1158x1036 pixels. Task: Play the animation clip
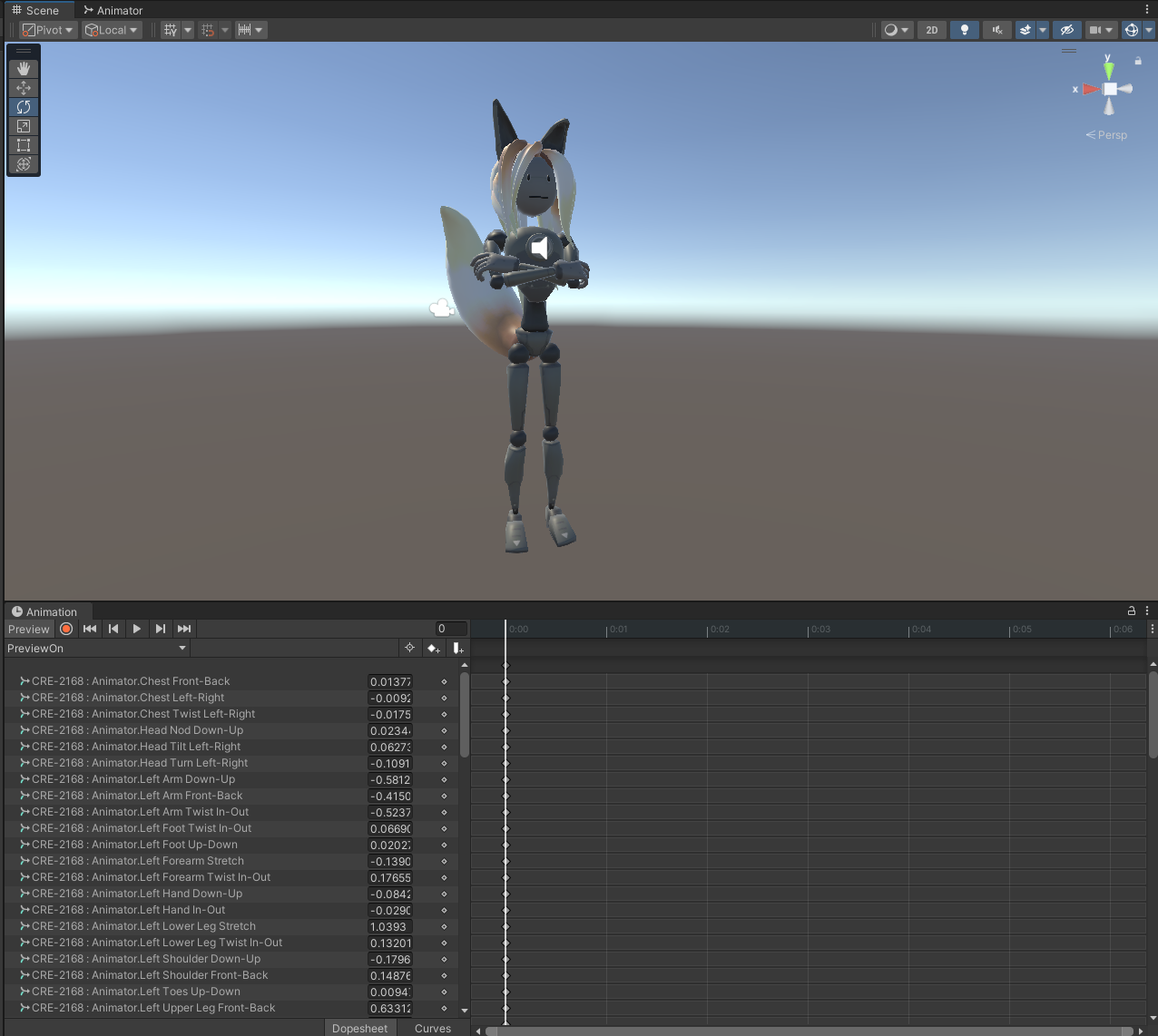point(137,629)
